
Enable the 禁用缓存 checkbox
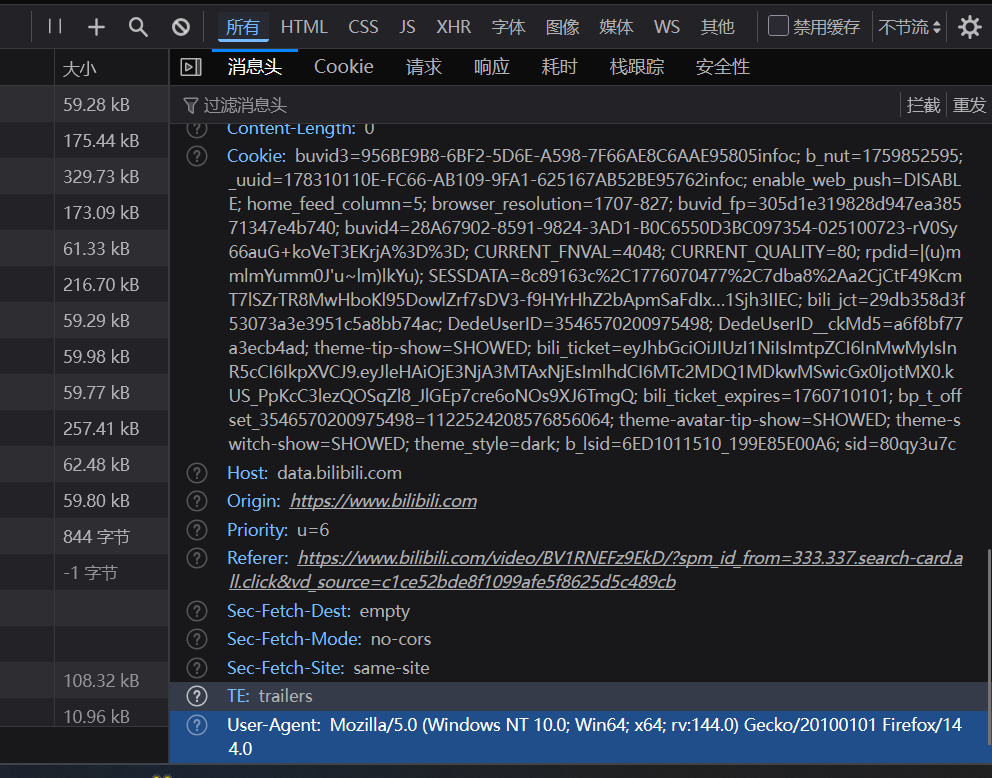778,26
